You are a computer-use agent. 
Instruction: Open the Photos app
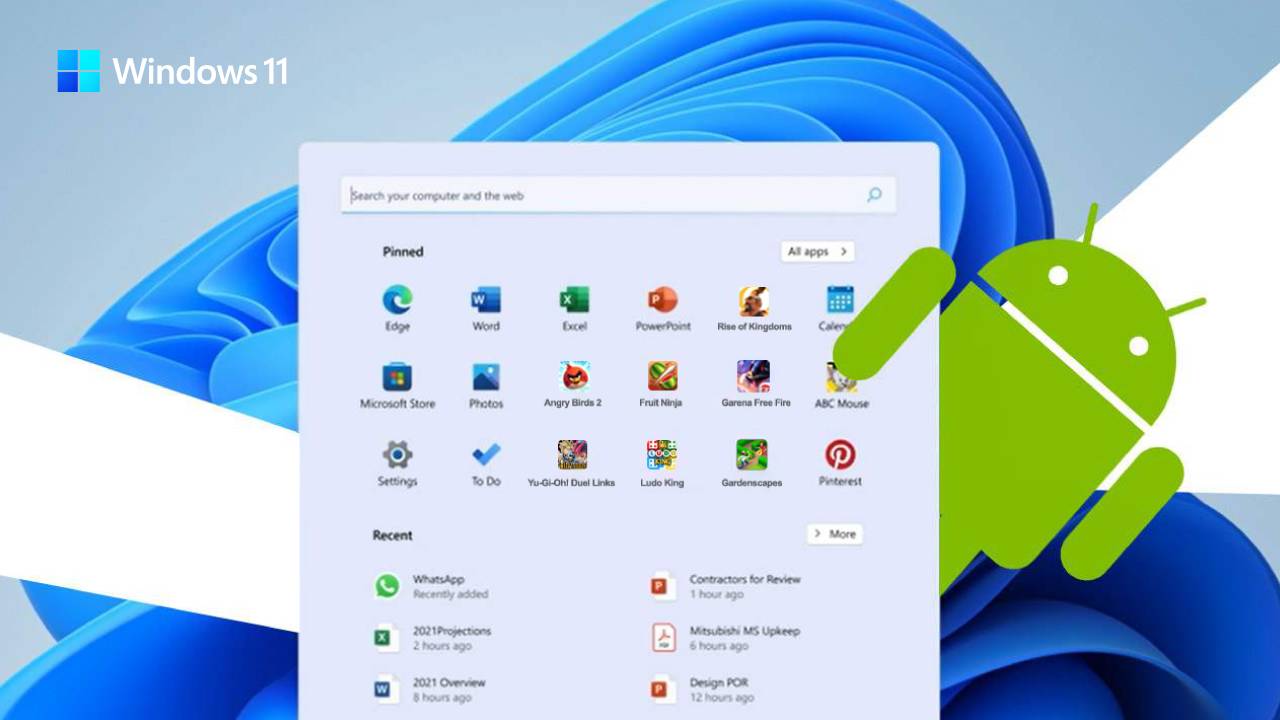tap(486, 377)
